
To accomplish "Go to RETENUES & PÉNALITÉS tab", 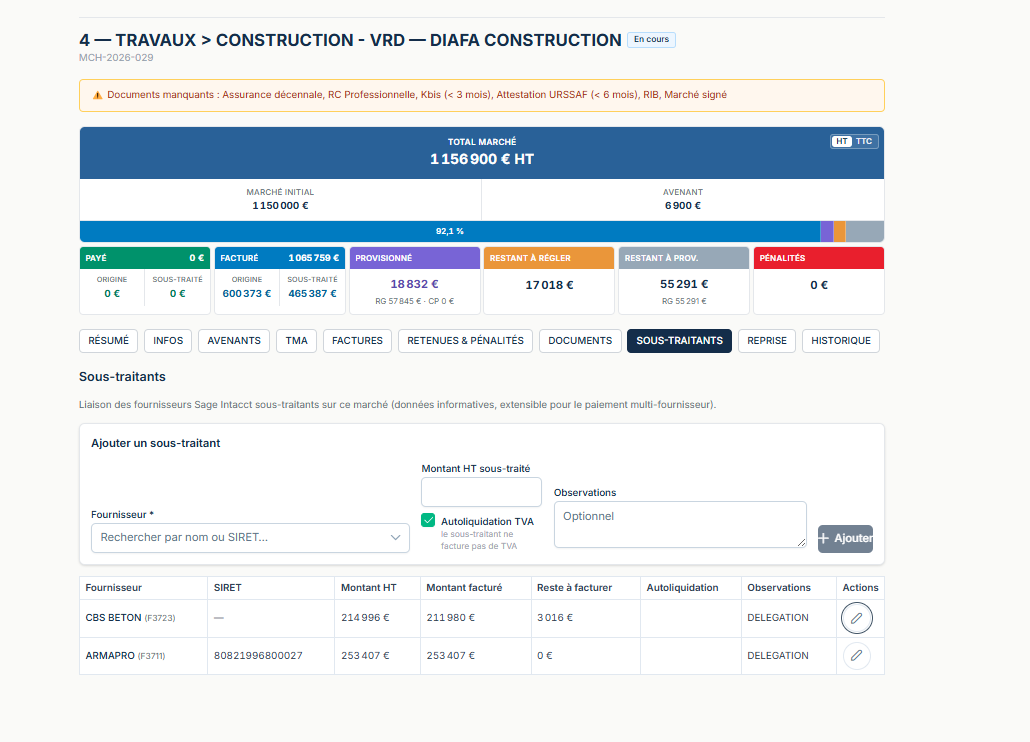I will [465, 341].
